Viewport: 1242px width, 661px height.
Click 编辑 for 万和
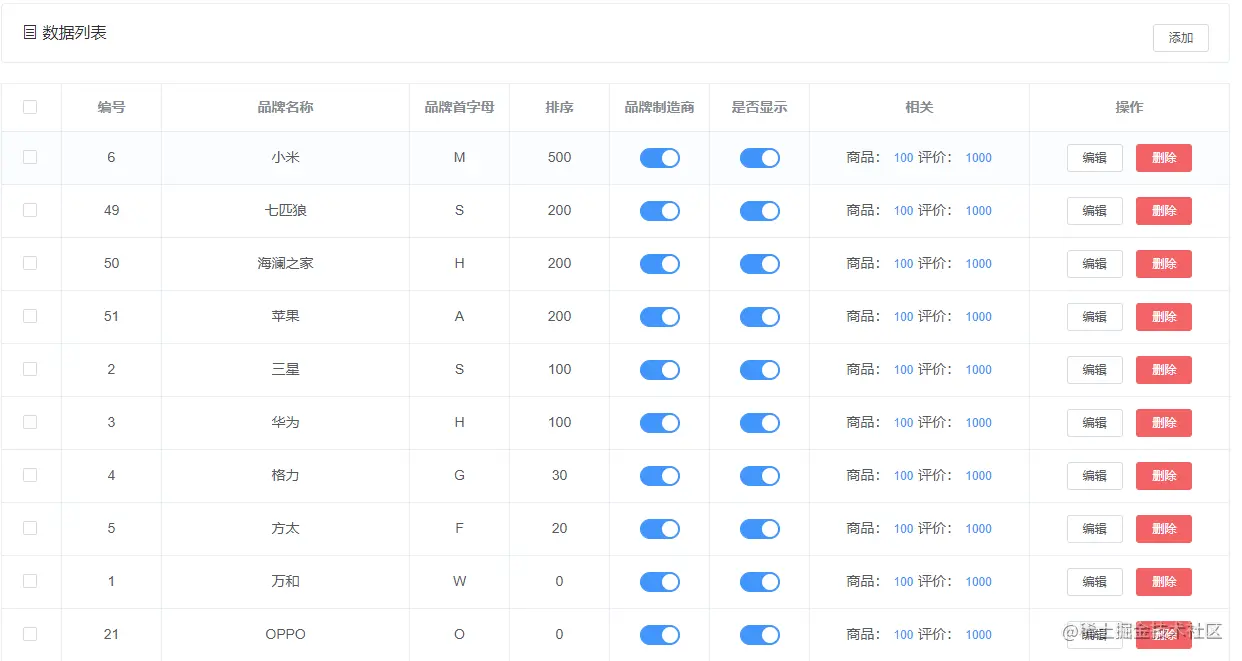(x=1095, y=582)
